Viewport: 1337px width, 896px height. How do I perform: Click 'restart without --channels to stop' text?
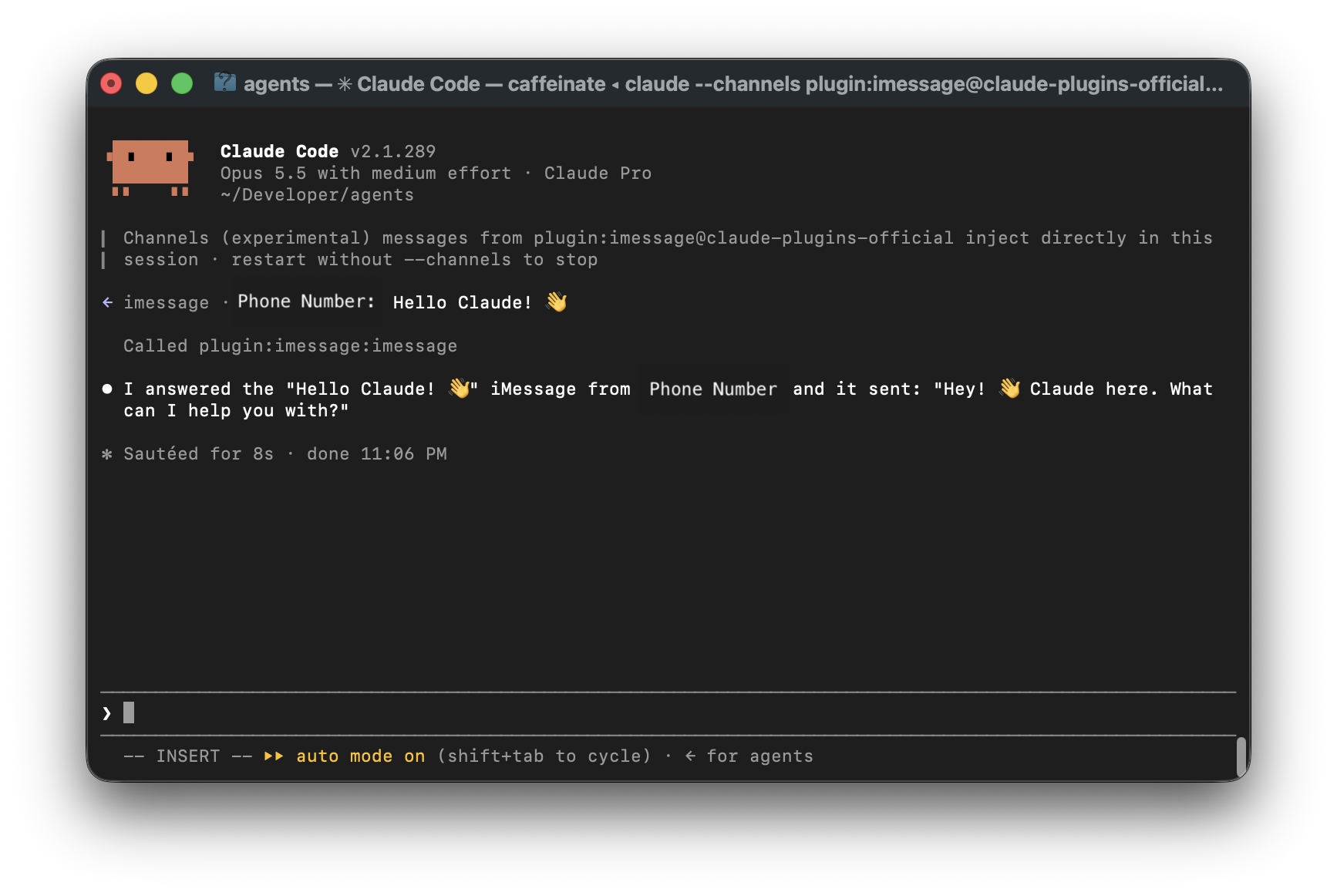[414, 260]
